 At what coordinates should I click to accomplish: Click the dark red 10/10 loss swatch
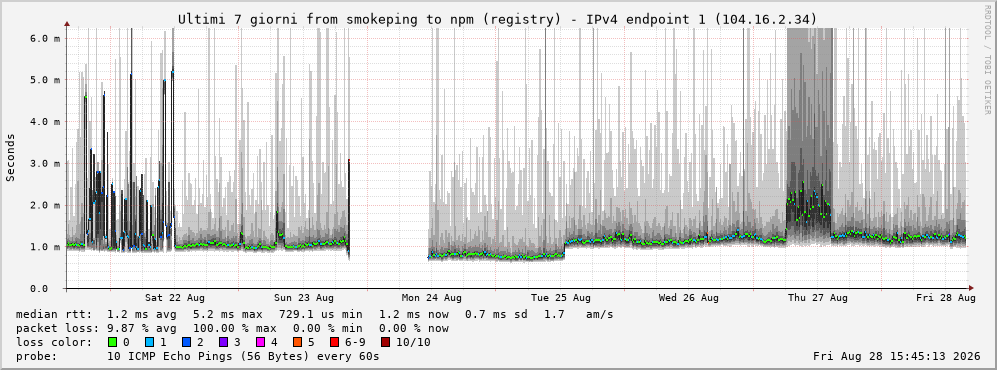click(x=385, y=342)
